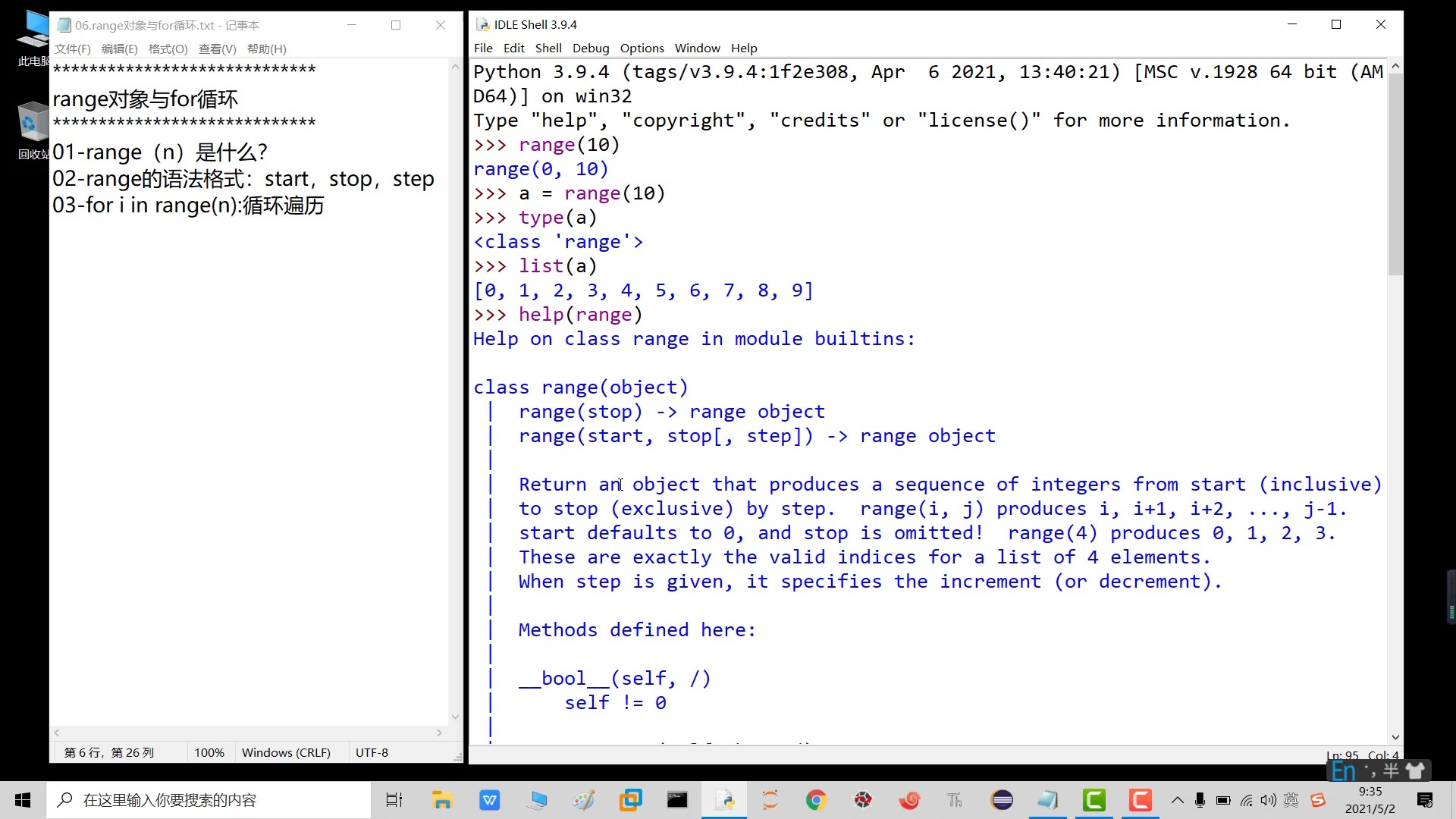Click the '01-range（n）是什么?' line in Notepad

pyautogui.click(x=160, y=152)
